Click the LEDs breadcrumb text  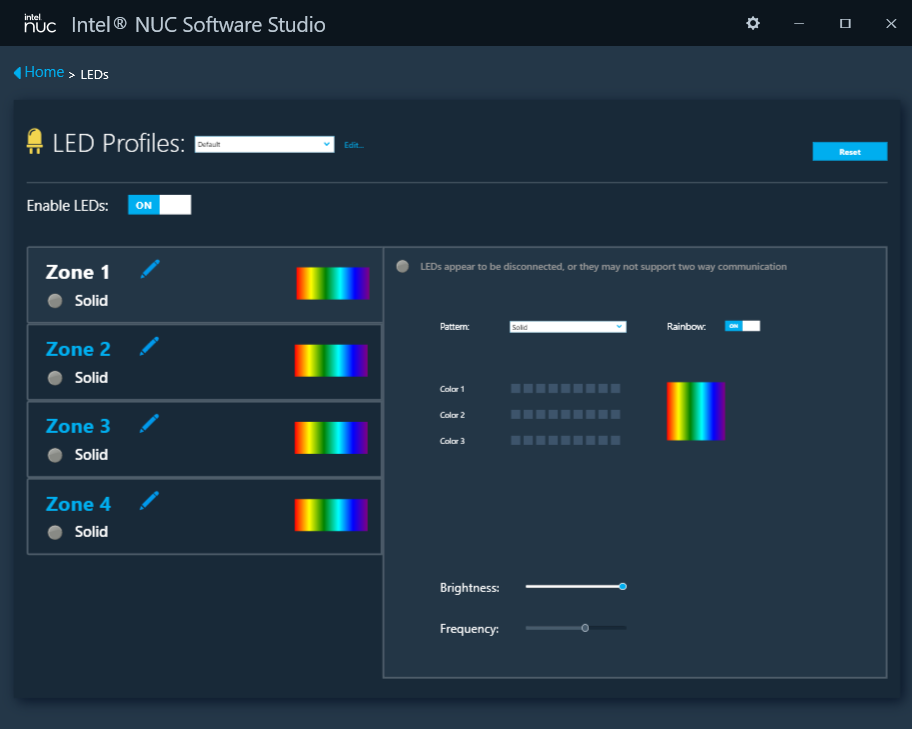94,74
